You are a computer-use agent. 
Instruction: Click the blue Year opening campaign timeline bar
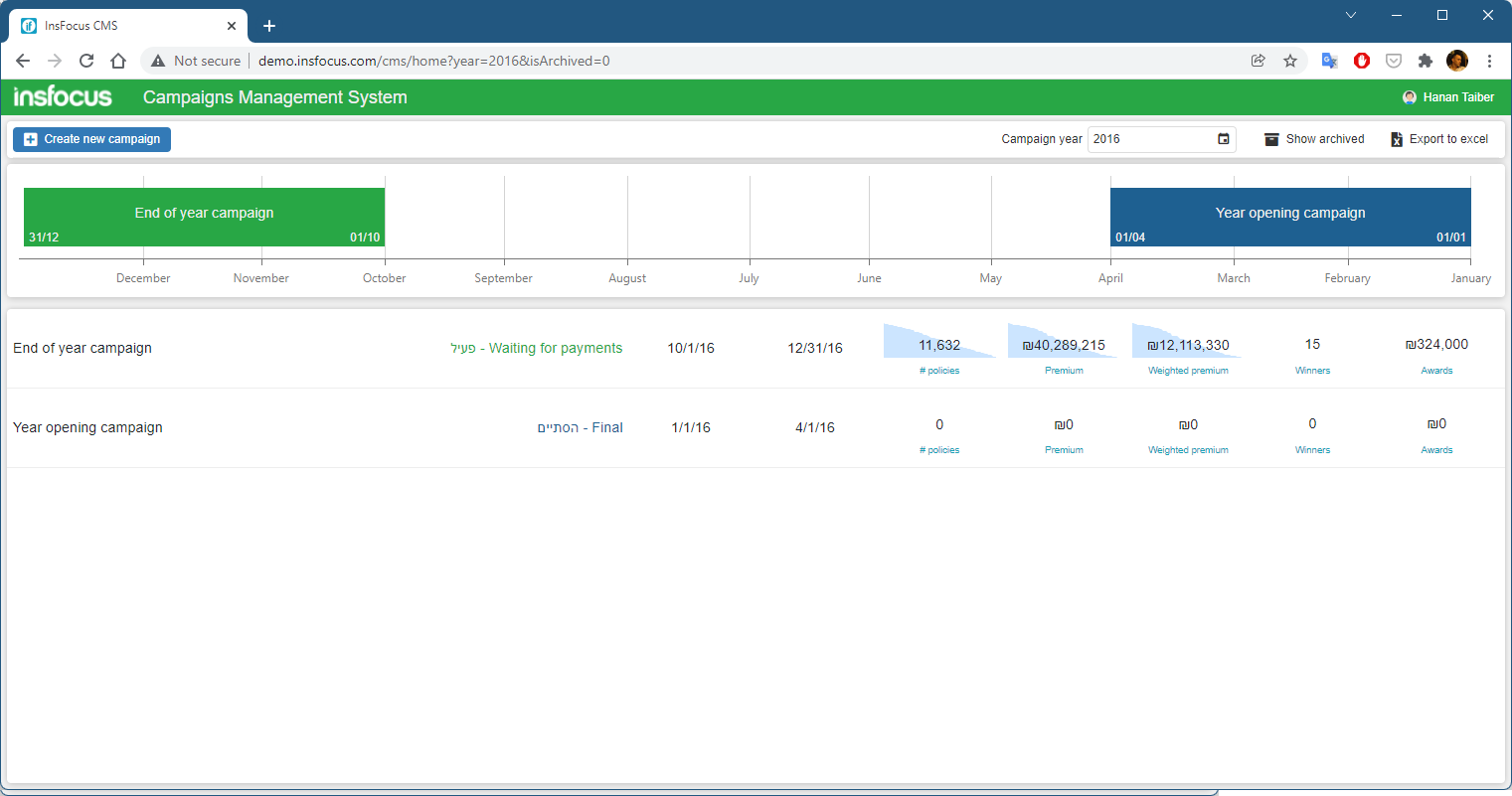point(1289,213)
